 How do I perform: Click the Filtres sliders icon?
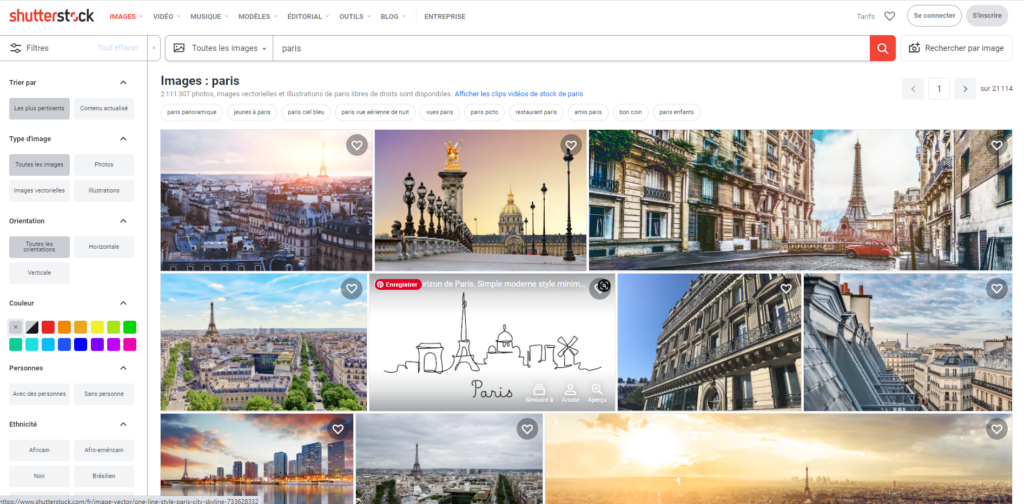click(x=16, y=48)
